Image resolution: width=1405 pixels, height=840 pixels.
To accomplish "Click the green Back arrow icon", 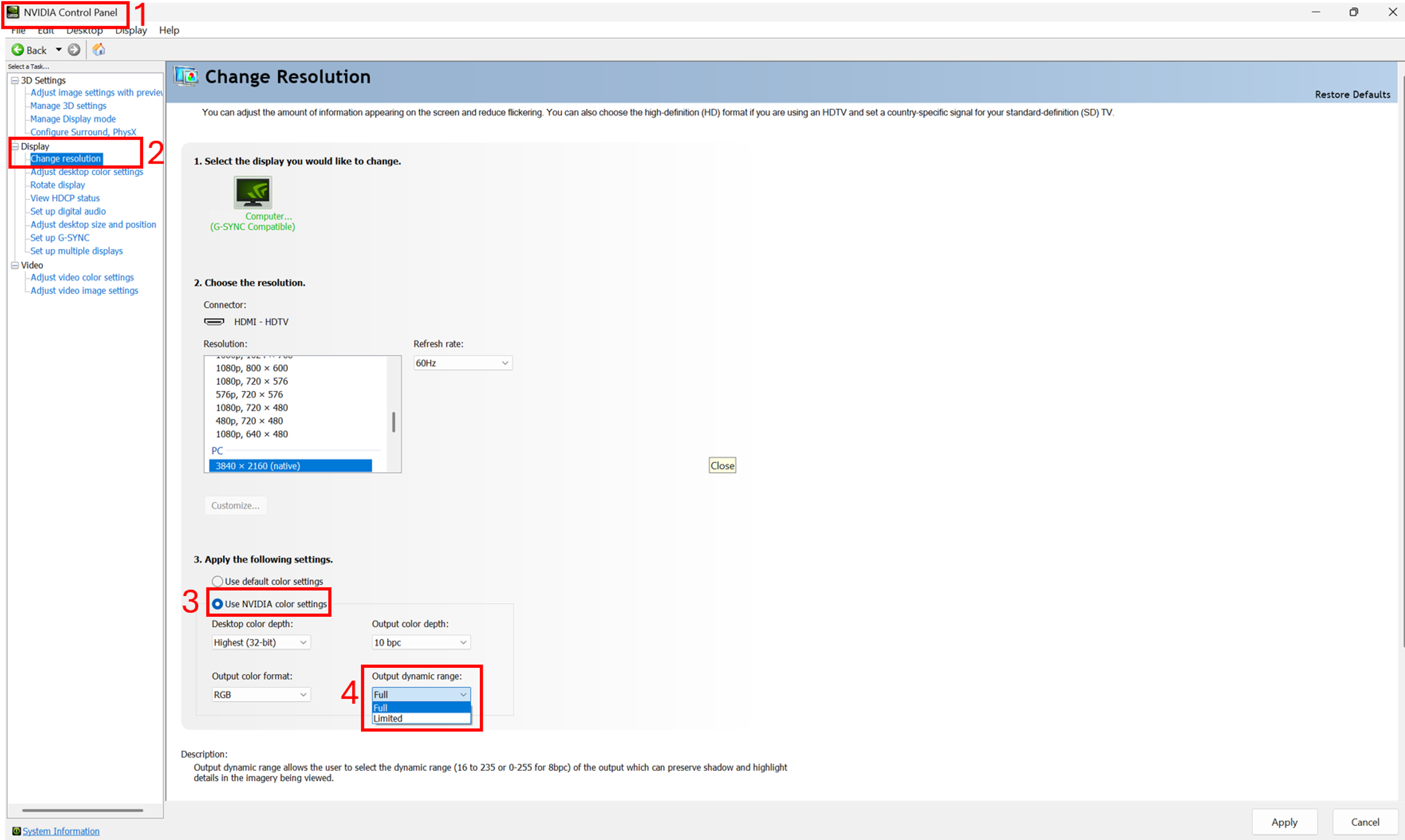I will click(18, 50).
